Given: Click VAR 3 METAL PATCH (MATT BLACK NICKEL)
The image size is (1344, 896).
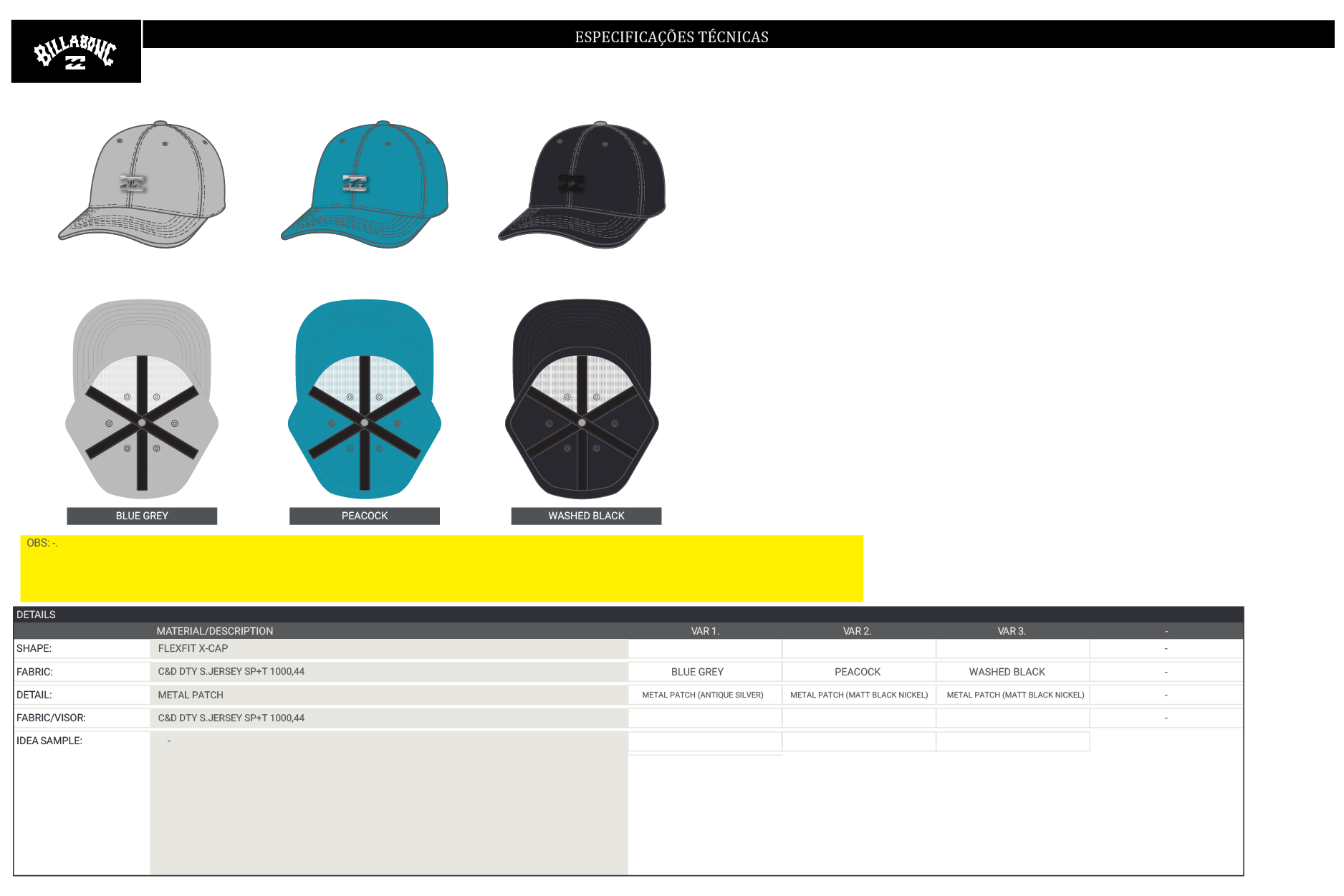Looking at the screenshot, I should (x=1012, y=695).
